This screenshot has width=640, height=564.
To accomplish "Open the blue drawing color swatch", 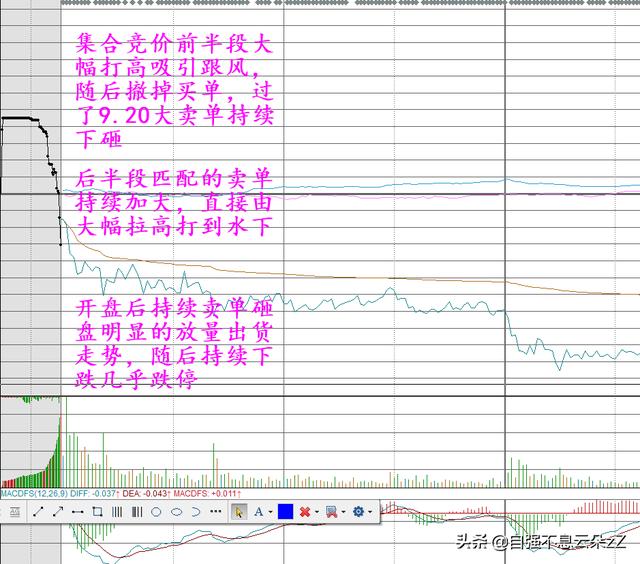I will 285,511.
